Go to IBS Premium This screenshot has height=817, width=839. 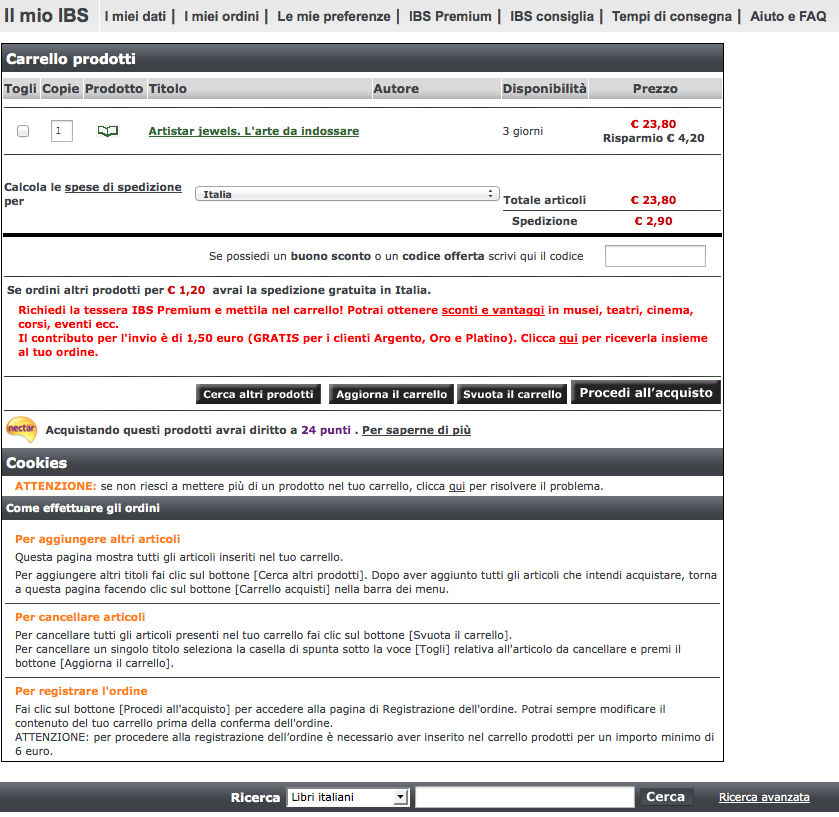(x=450, y=17)
